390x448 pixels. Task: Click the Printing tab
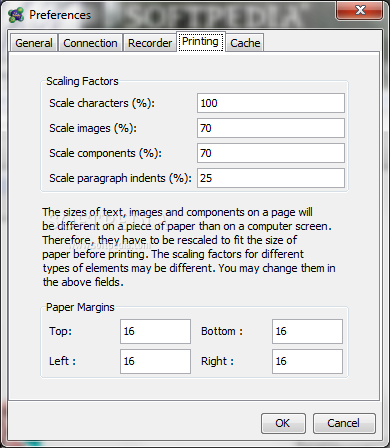(x=201, y=42)
